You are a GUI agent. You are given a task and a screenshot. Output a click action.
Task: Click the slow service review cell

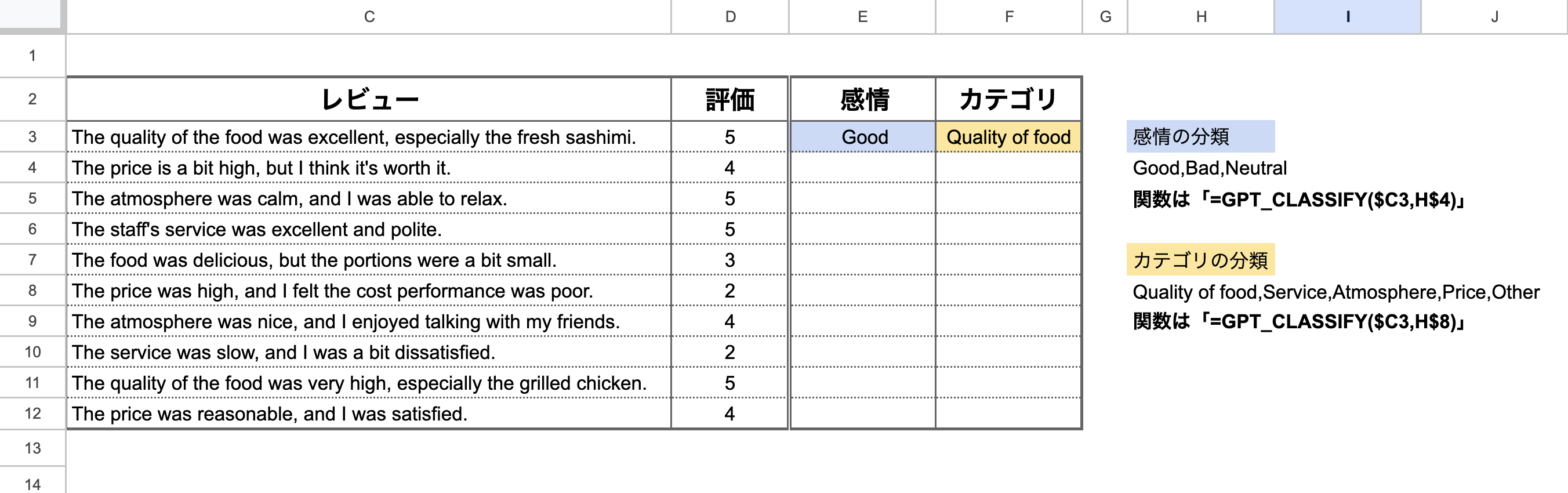[368, 352]
